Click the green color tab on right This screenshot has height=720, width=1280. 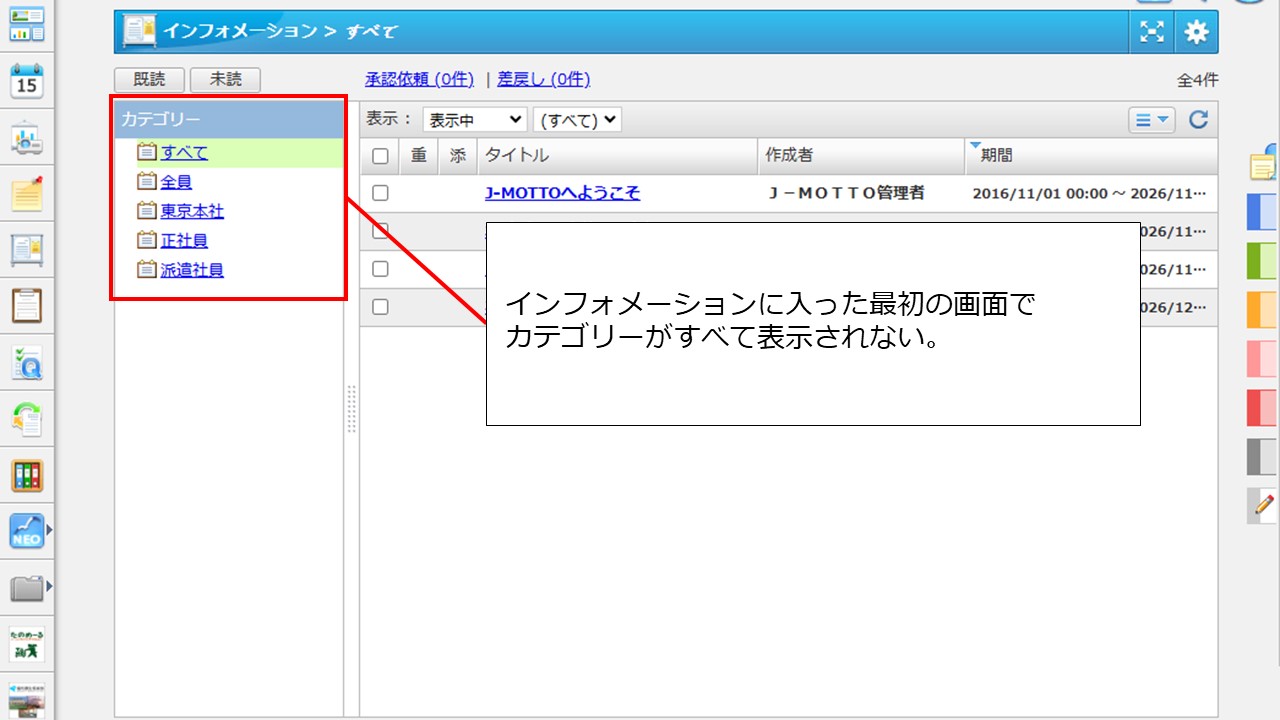click(1263, 260)
